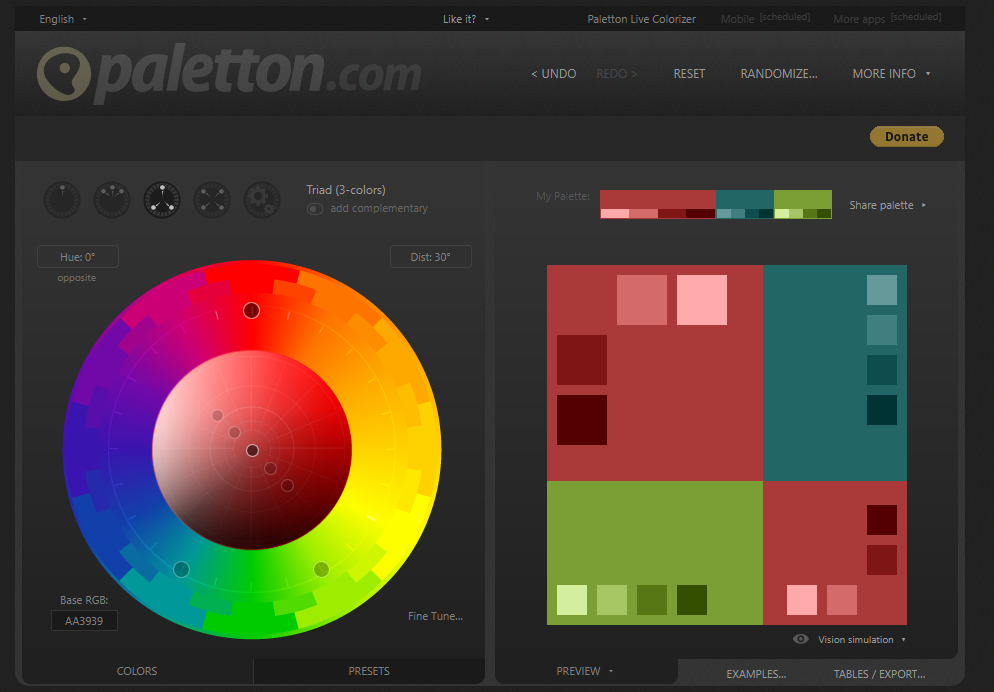Image resolution: width=994 pixels, height=692 pixels.
Task: Open the Share palette dropdown
Action: pyautogui.click(x=887, y=205)
